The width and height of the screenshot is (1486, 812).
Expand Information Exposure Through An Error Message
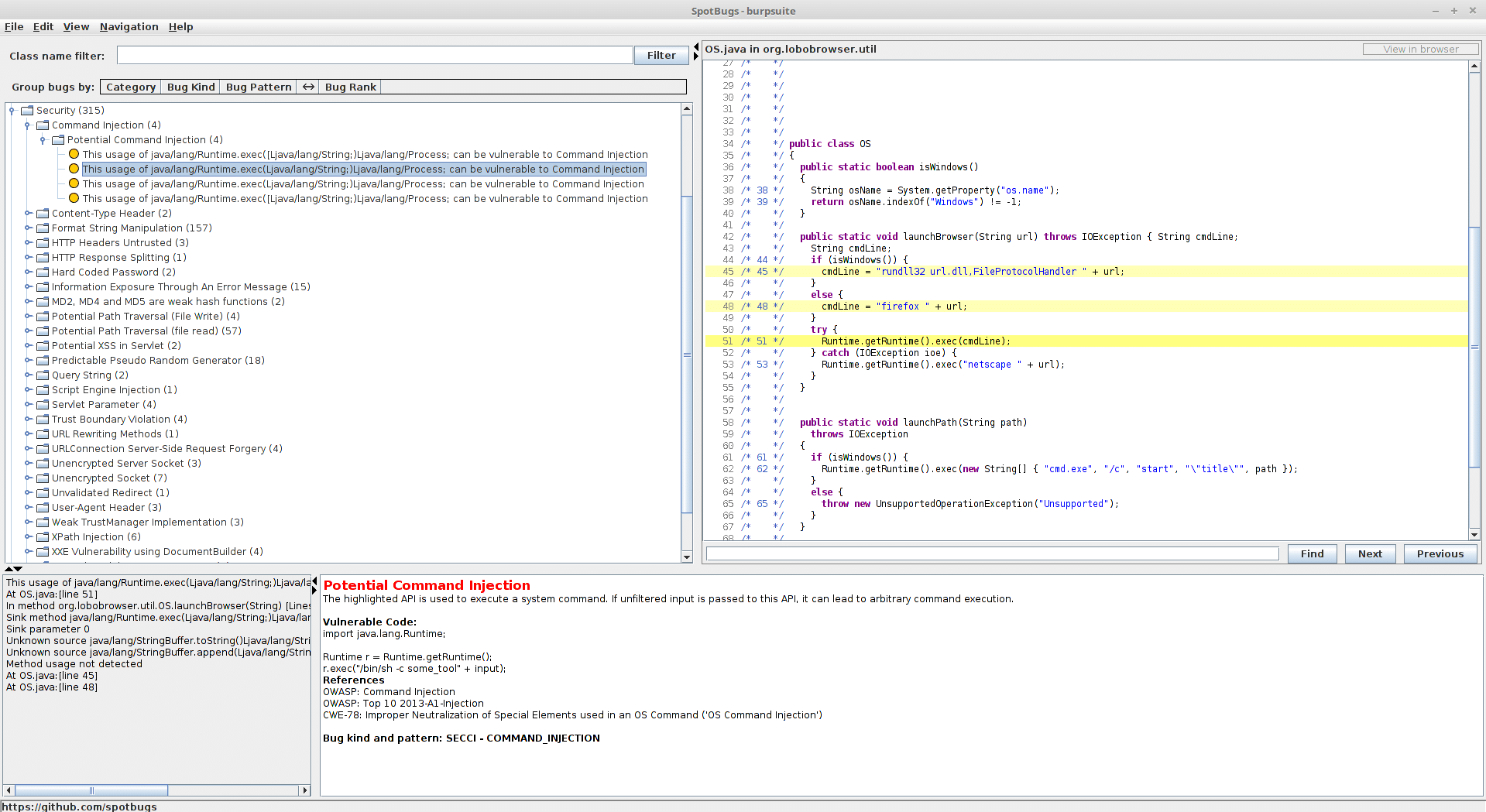27,287
